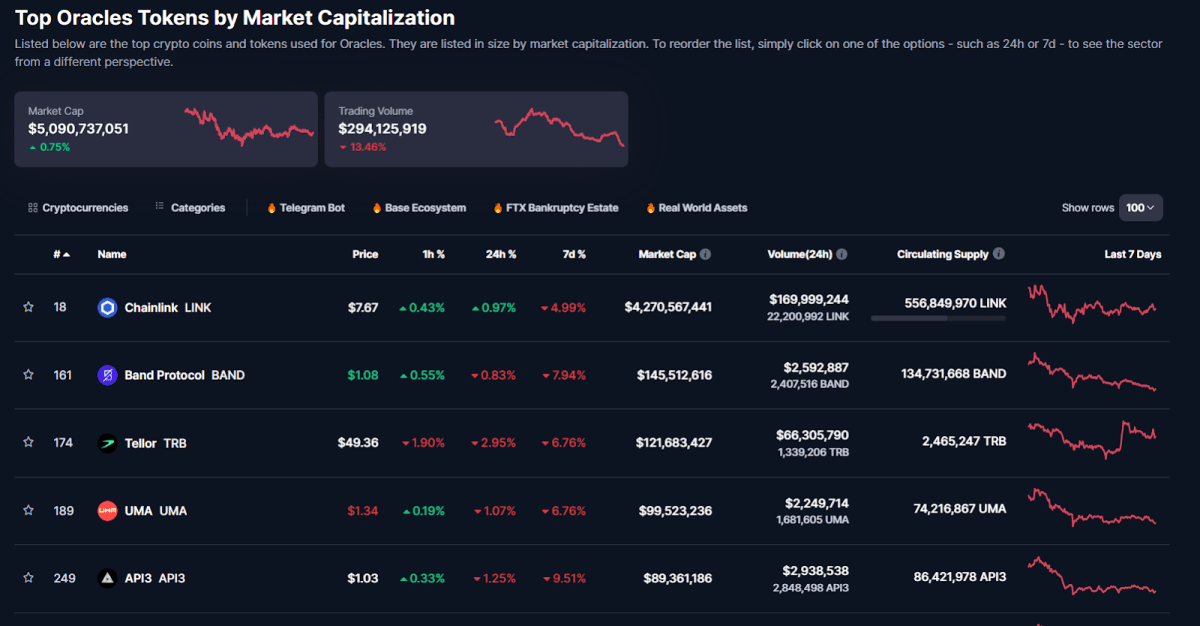Open the Band Protocol BAND coin page
1200x626 pixels.
(x=185, y=375)
